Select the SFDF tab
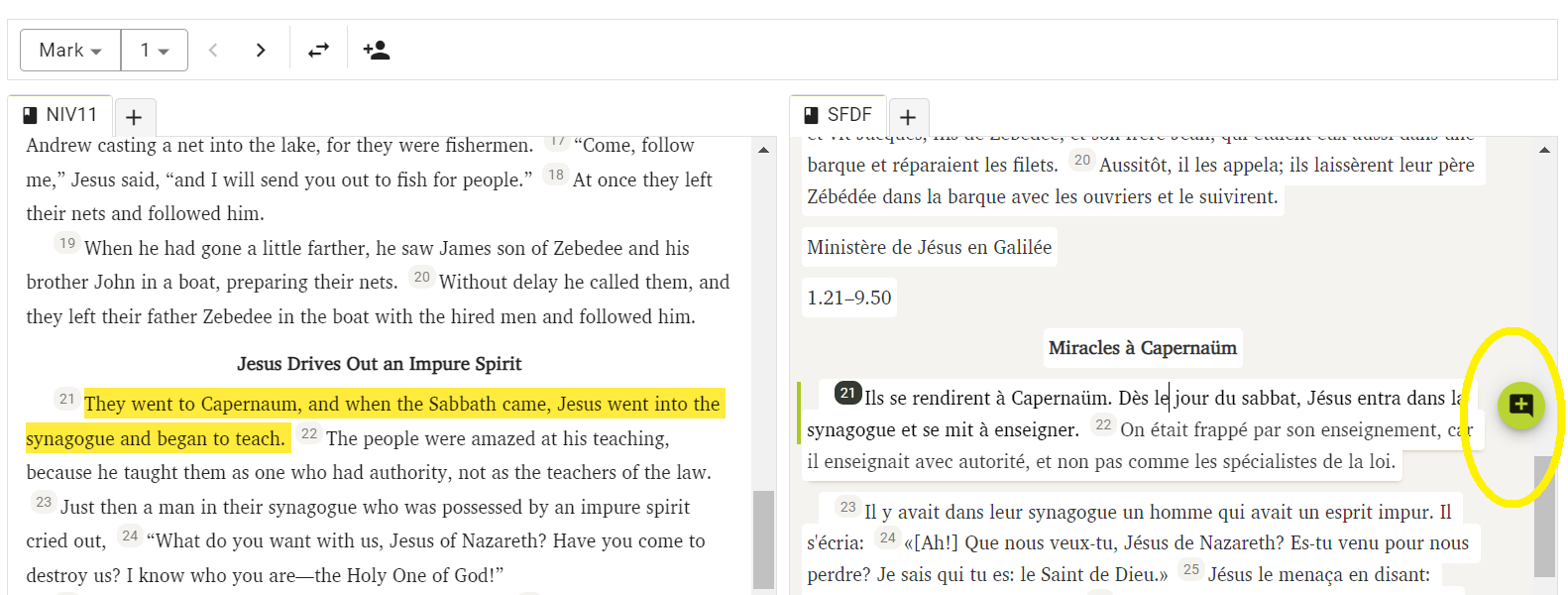The height and width of the screenshot is (595, 1568). (x=838, y=115)
